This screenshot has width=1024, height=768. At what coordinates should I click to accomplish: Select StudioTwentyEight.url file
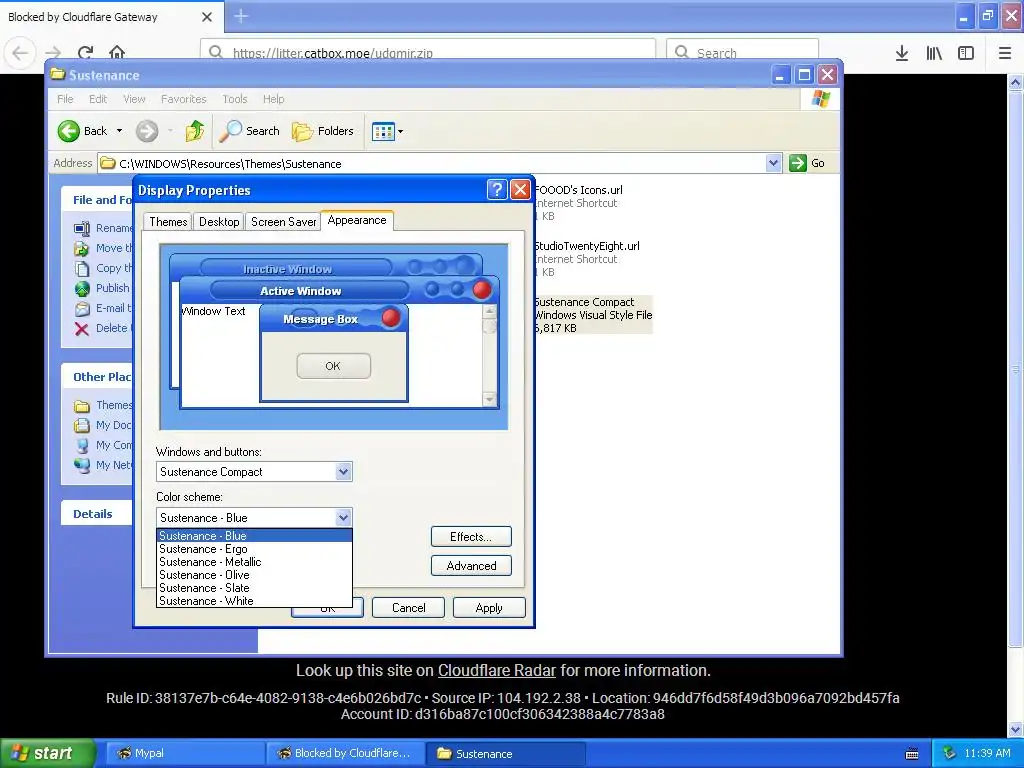(587, 259)
